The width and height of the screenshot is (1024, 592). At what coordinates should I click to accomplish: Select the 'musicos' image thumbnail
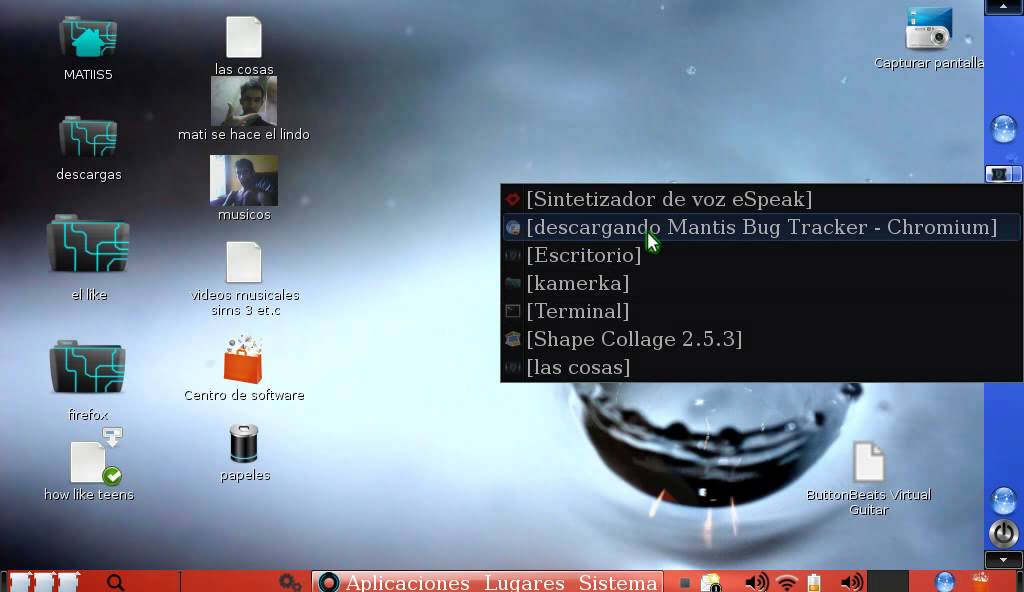click(x=244, y=180)
